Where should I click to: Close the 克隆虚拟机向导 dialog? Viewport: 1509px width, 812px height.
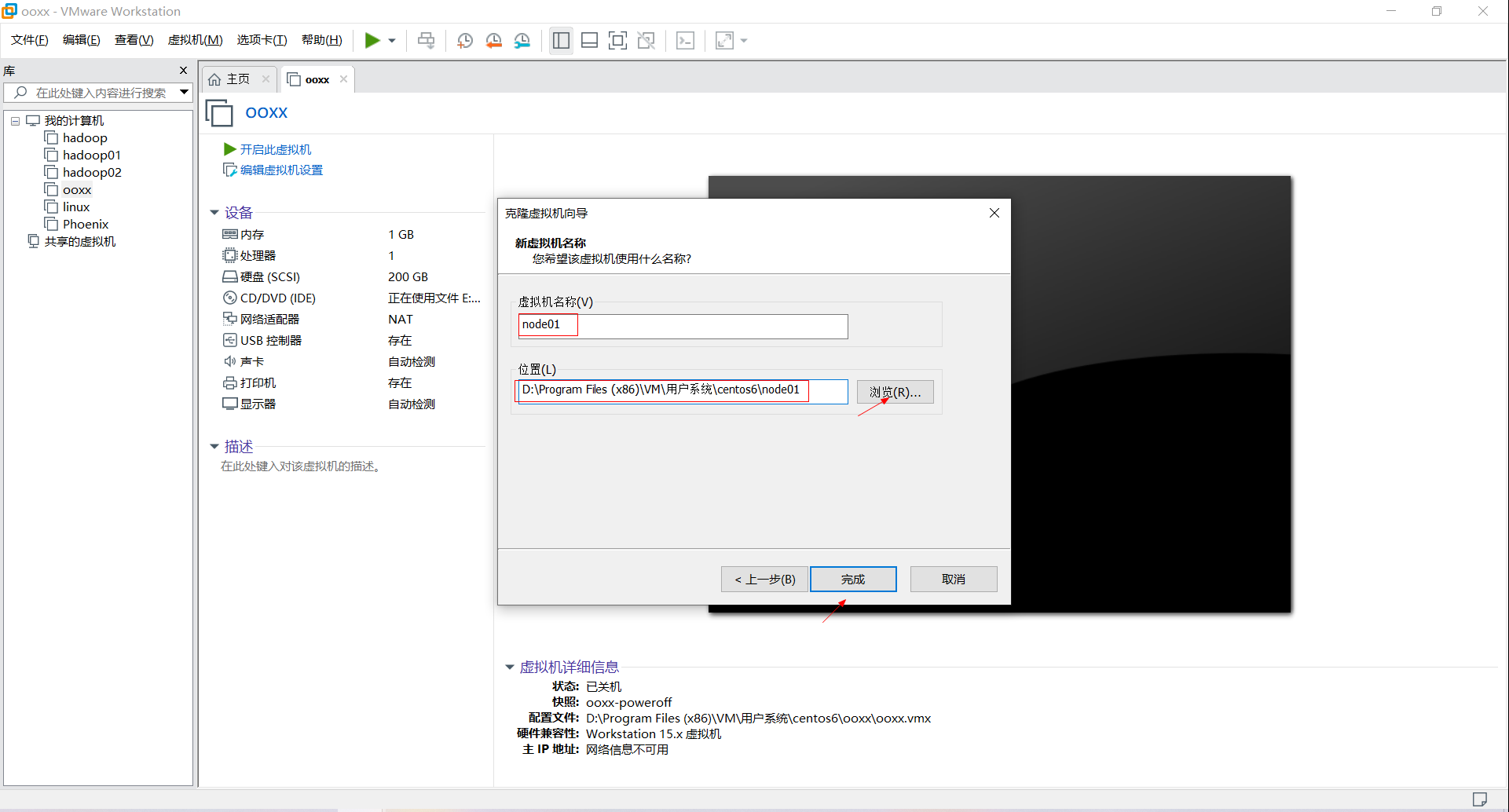point(994,213)
